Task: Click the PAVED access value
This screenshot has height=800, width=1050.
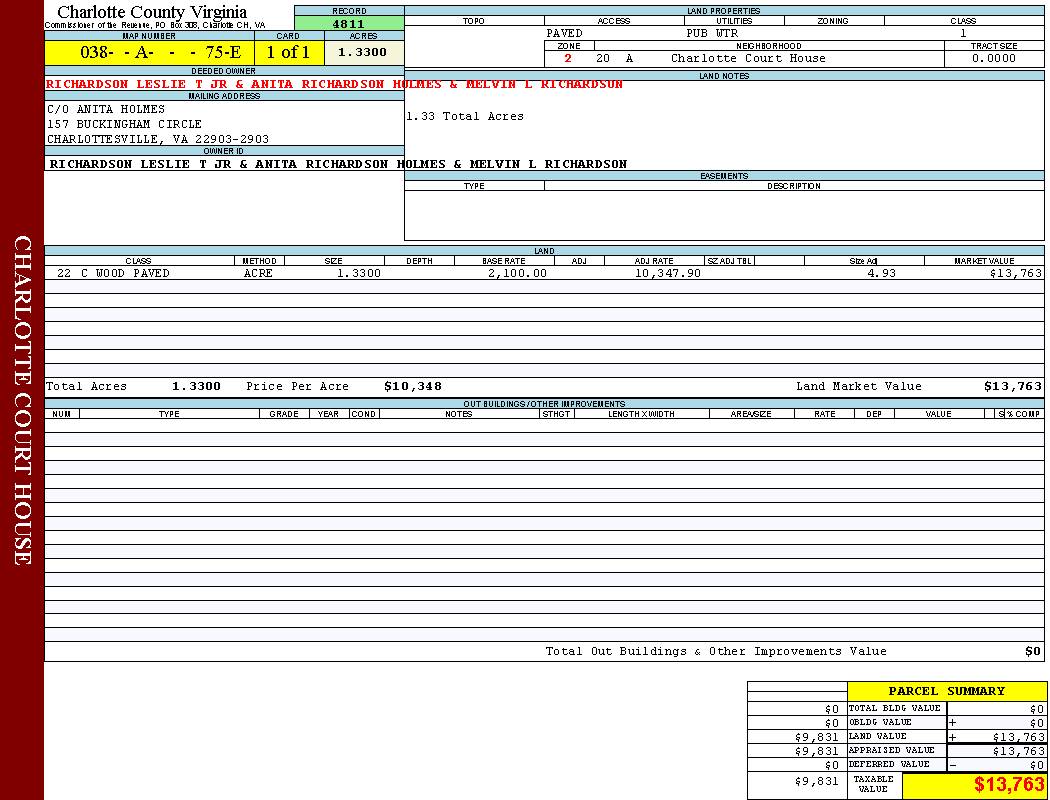Action: tap(564, 33)
